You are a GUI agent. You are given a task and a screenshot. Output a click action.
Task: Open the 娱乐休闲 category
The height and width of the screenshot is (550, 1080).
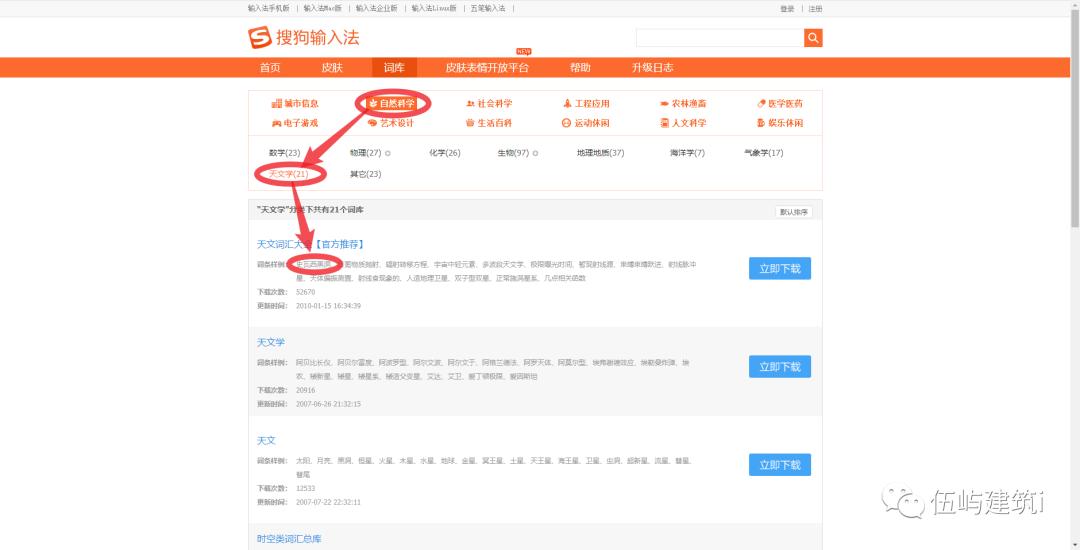coord(780,123)
